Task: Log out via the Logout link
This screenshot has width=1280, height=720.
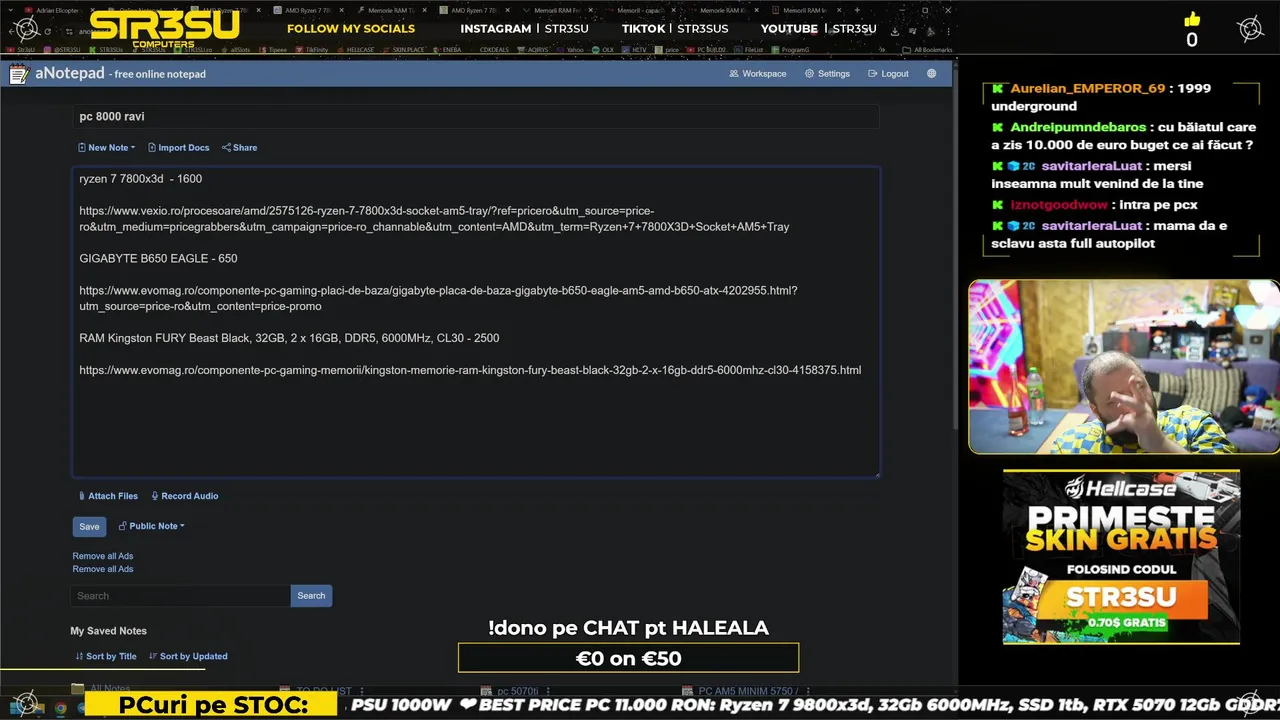Action: (x=888, y=74)
